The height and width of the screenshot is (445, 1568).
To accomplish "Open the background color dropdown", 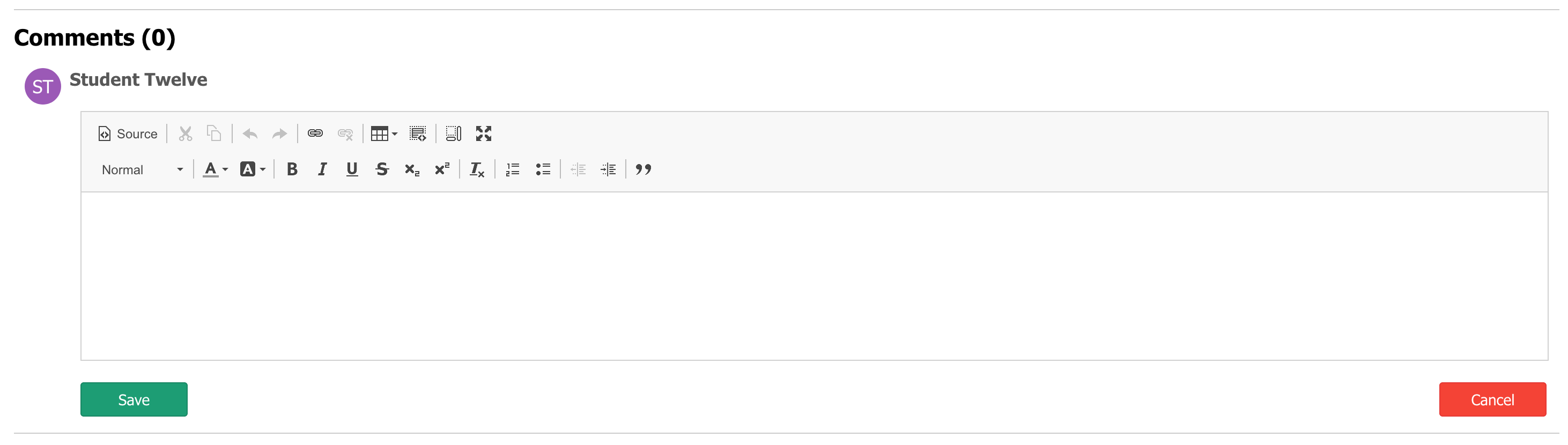I will point(253,169).
